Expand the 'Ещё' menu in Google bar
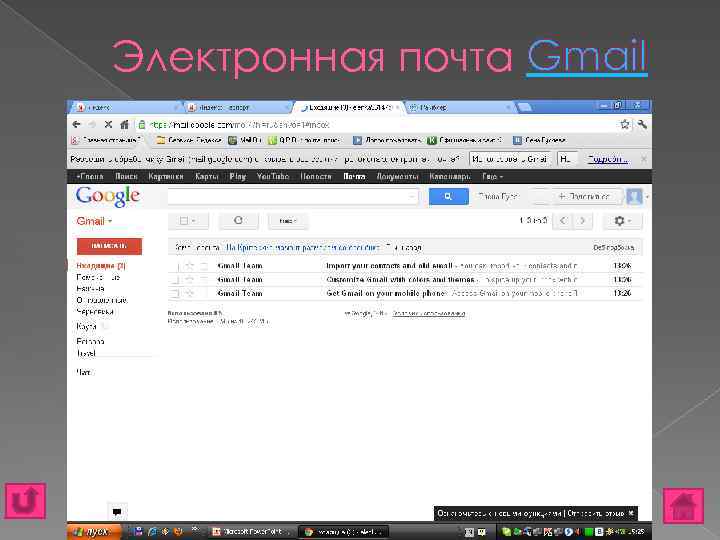Viewport: 720px width, 540px height. 492,176
